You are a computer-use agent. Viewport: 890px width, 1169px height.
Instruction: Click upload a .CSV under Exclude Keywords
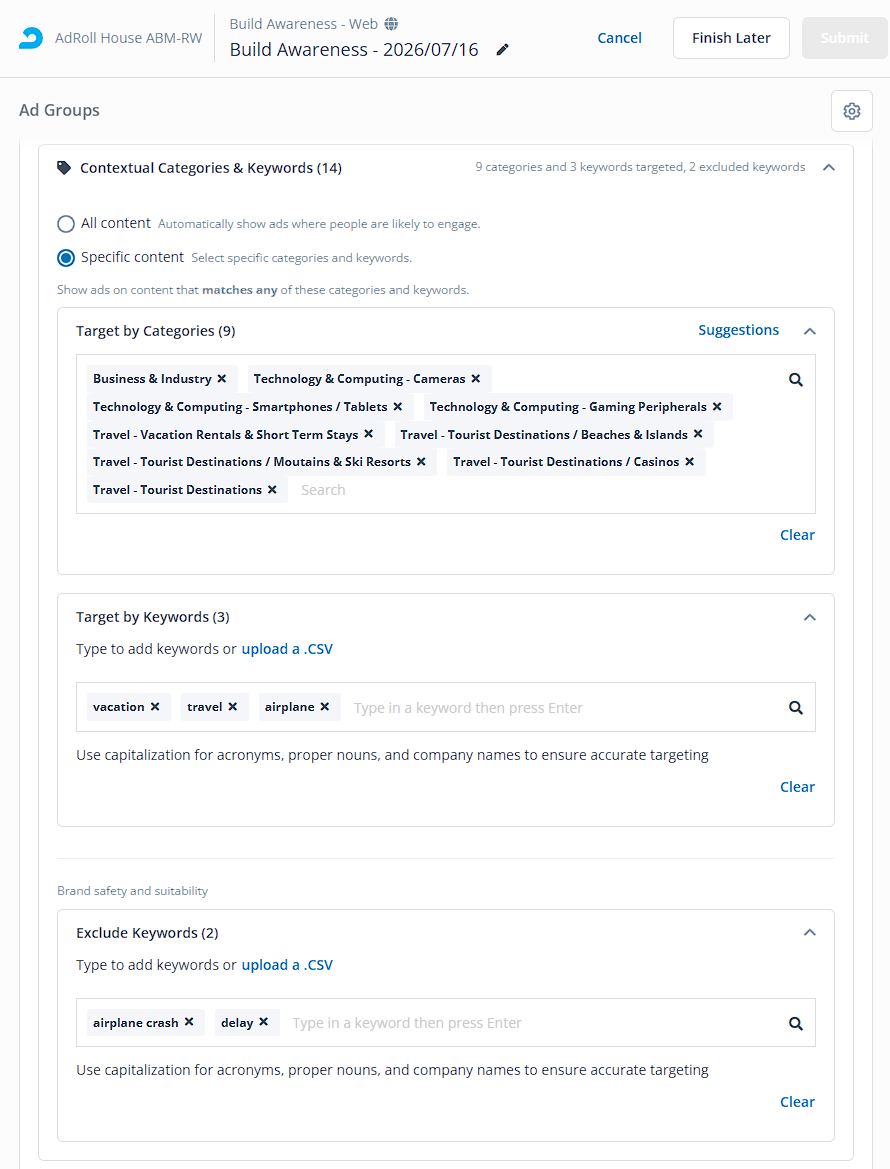[x=287, y=965]
